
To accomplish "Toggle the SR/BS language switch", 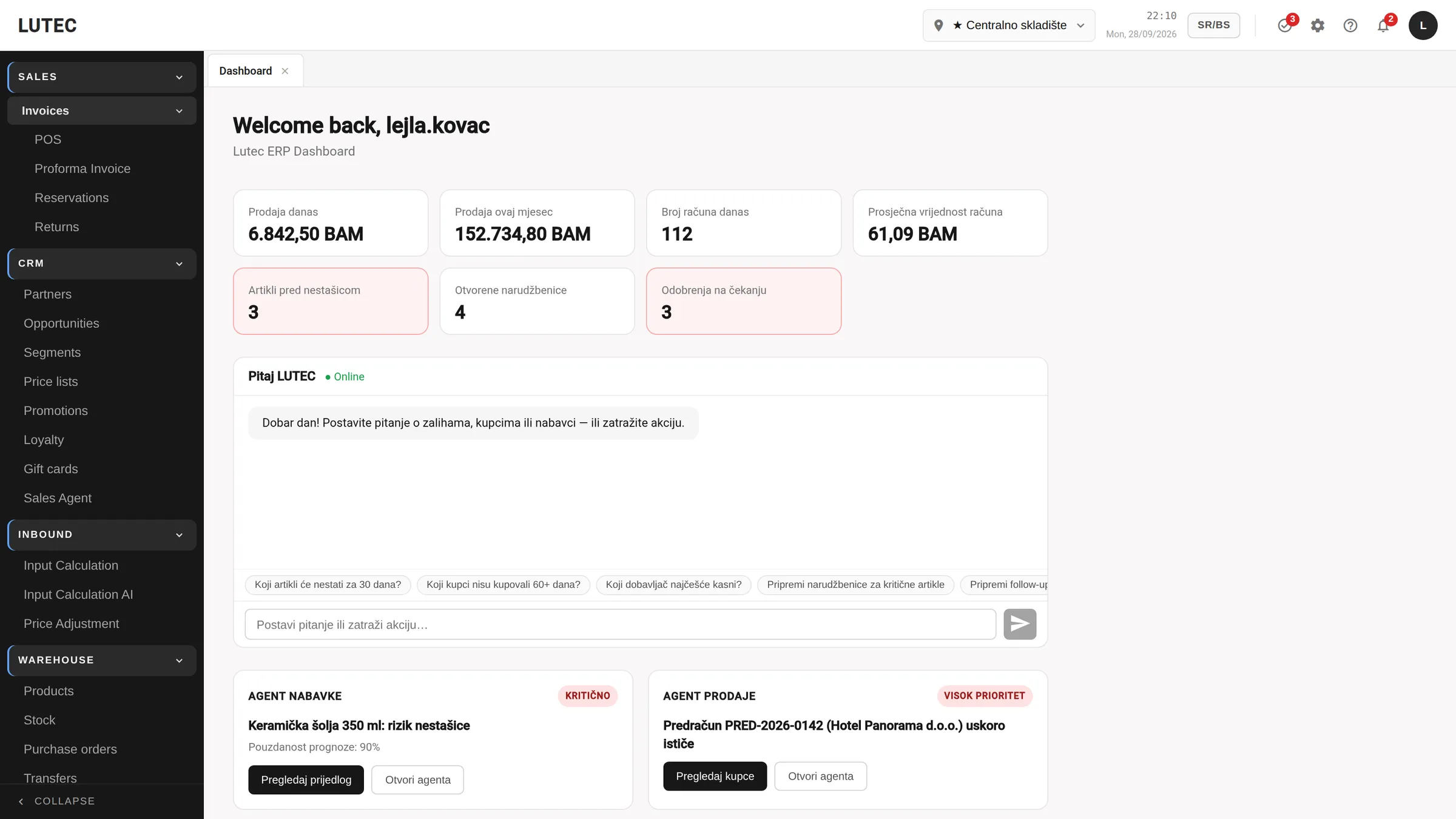I will pyautogui.click(x=1214, y=25).
